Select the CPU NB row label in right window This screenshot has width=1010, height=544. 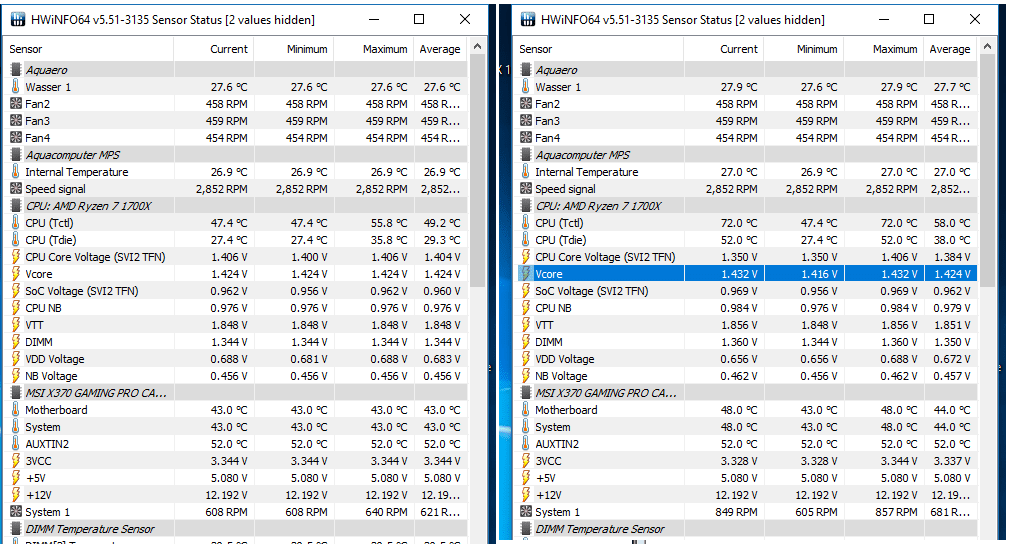point(553,308)
